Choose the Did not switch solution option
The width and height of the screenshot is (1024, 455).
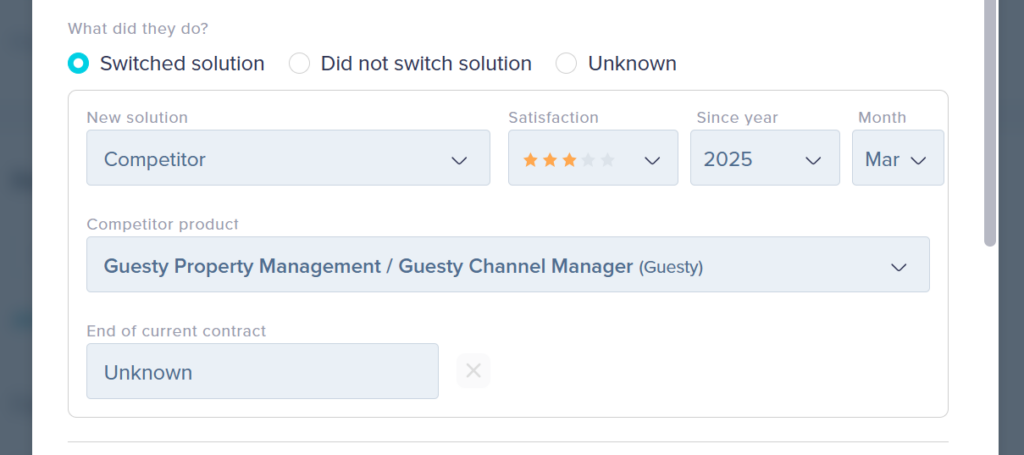pos(299,63)
